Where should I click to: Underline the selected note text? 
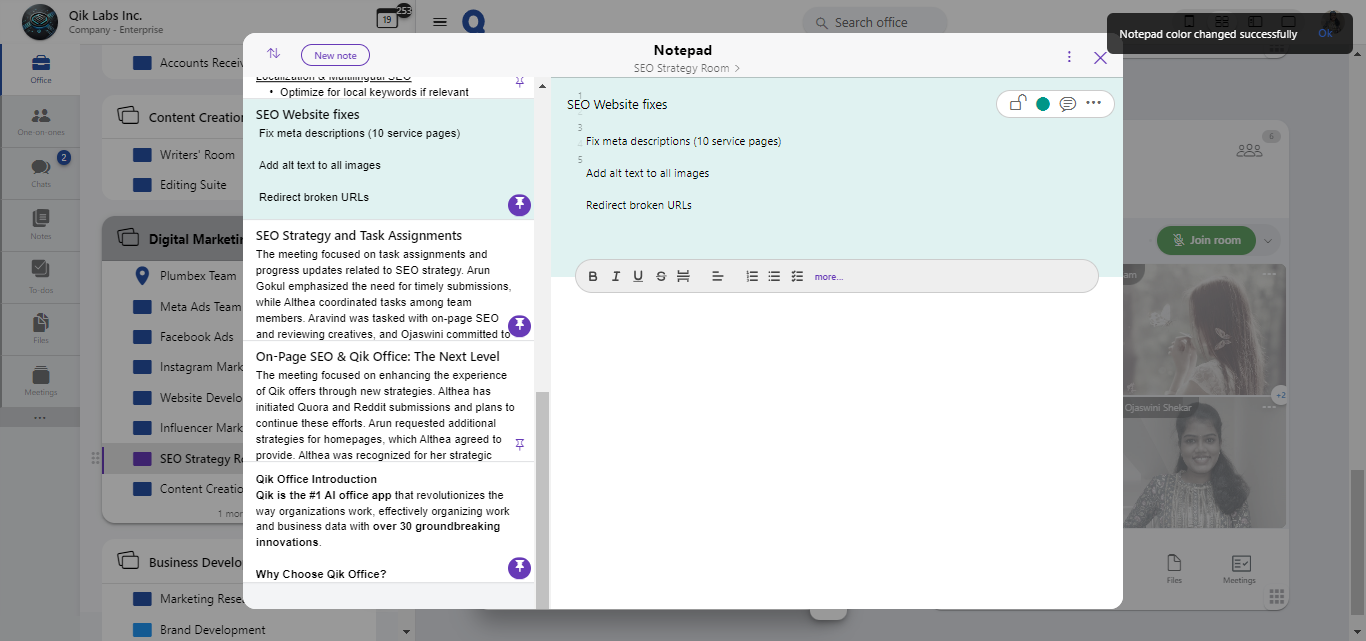(x=638, y=276)
